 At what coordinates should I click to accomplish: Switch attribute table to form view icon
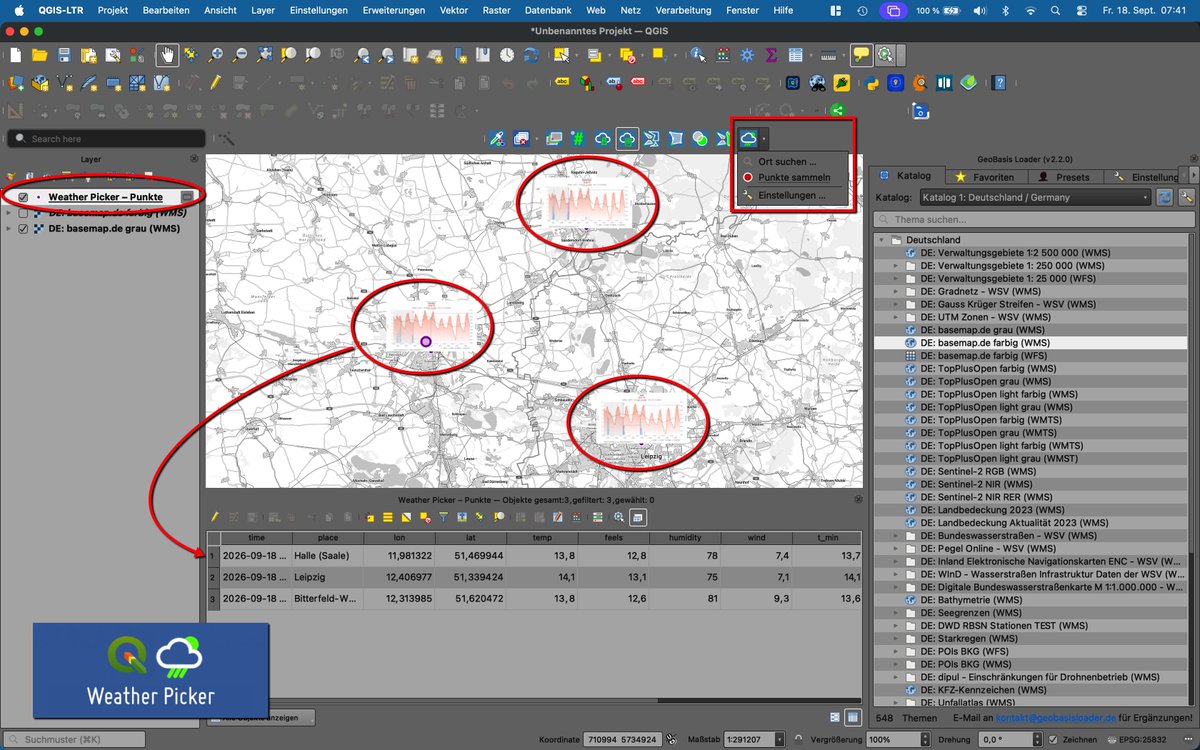(x=835, y=717)
